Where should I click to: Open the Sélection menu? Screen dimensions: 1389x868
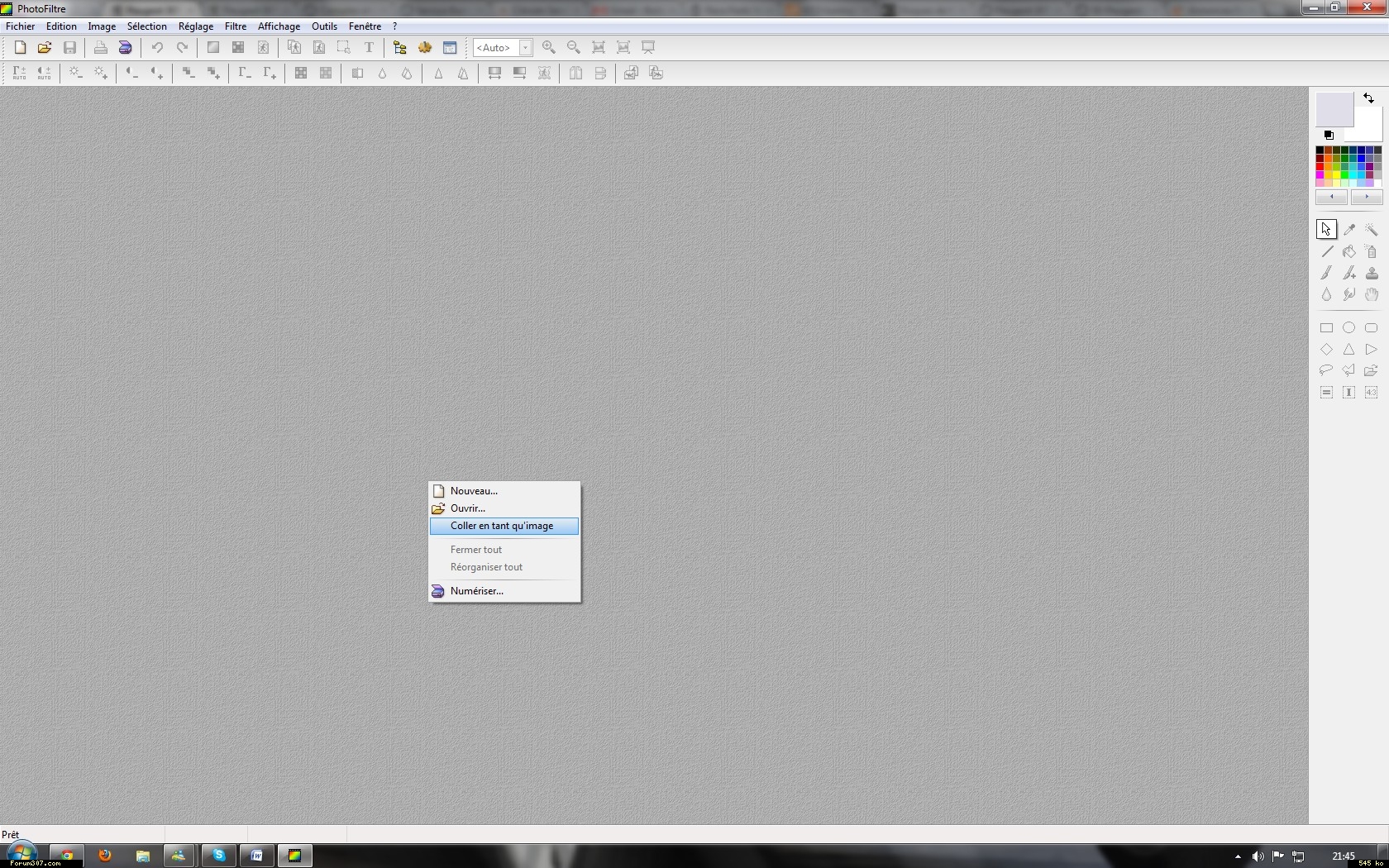click(x=147, y=26)
